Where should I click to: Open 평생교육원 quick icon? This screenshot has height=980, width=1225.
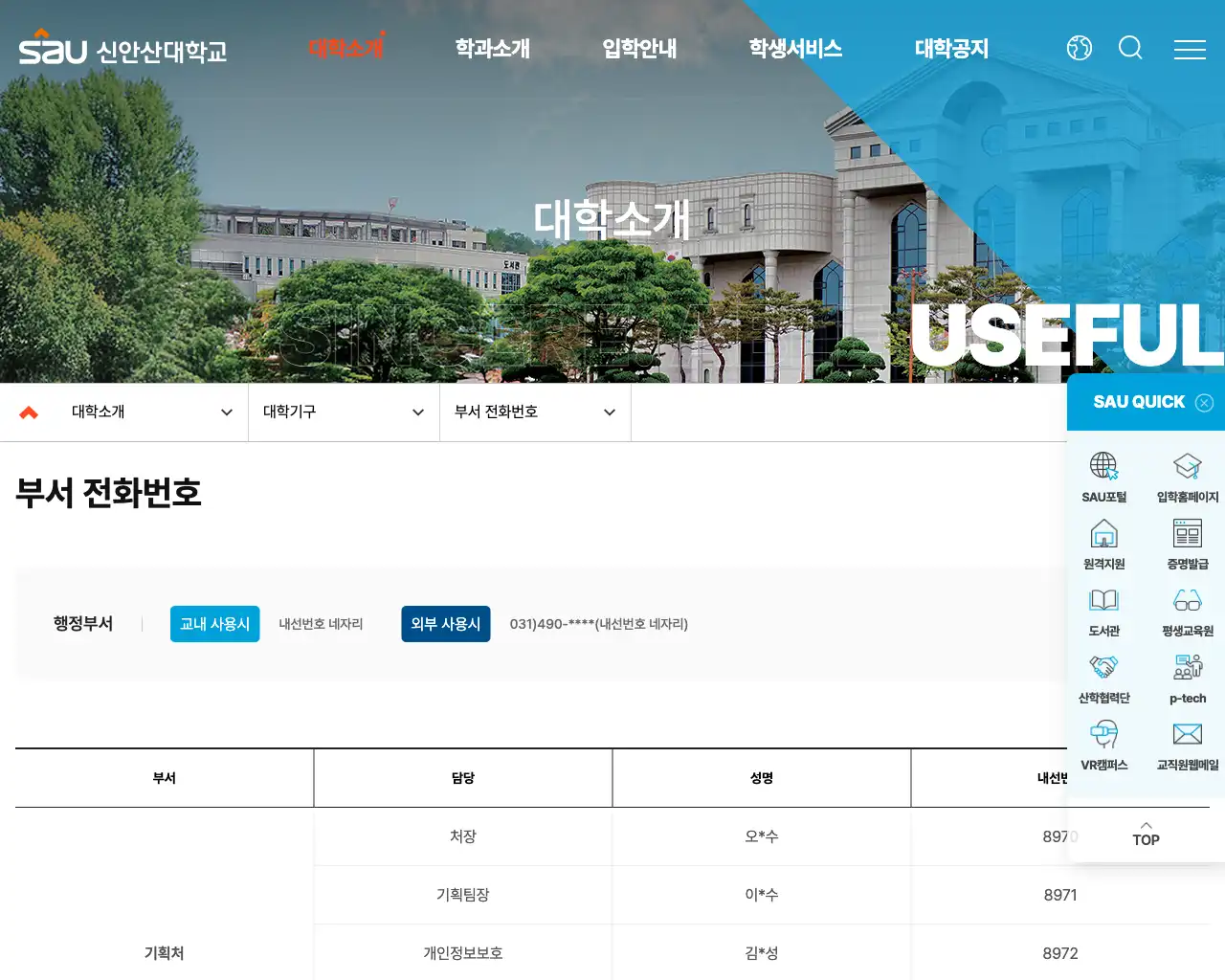[x=1188, y=612]
